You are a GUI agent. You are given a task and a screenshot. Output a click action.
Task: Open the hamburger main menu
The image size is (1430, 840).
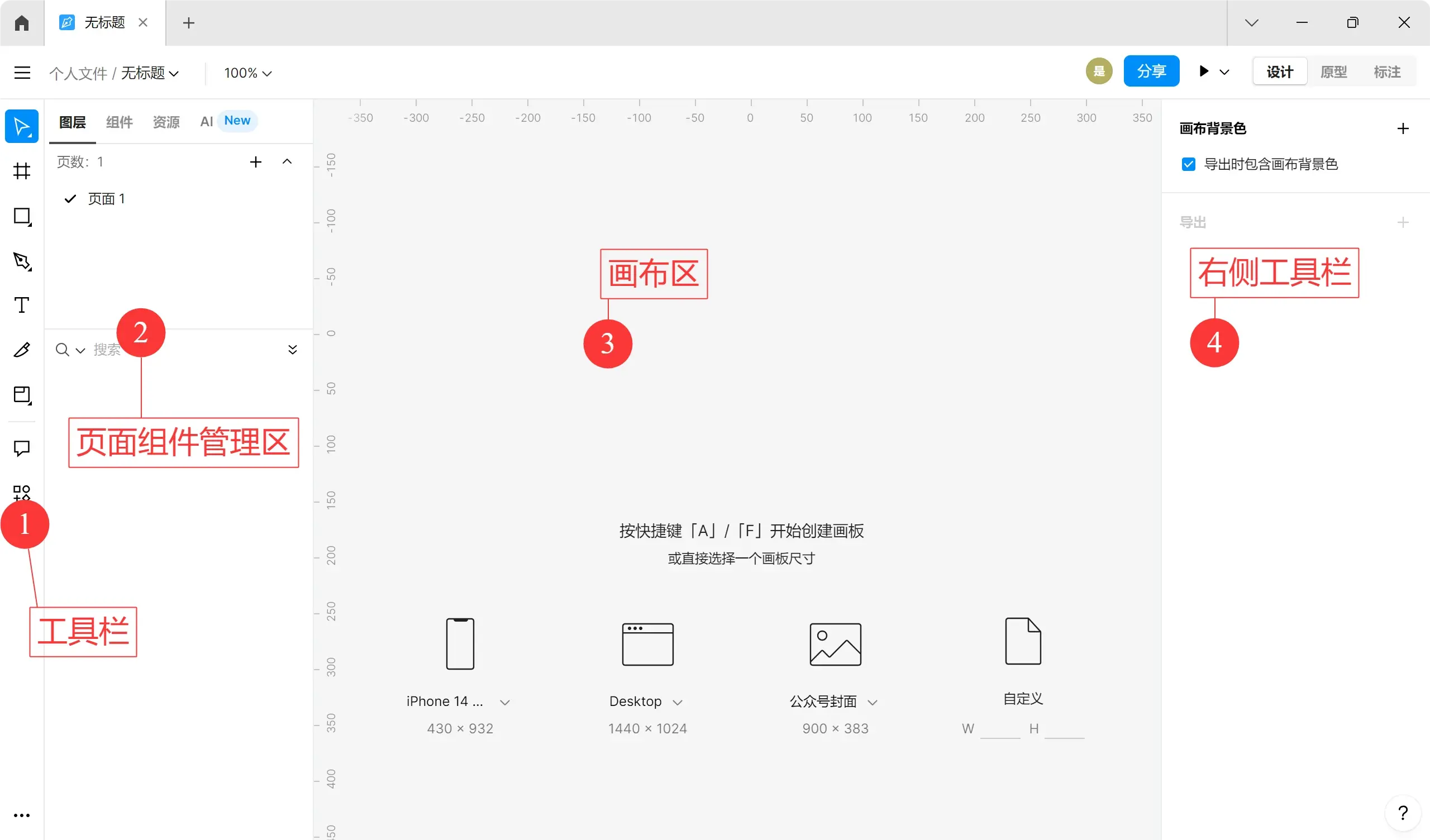pos(22,73)
